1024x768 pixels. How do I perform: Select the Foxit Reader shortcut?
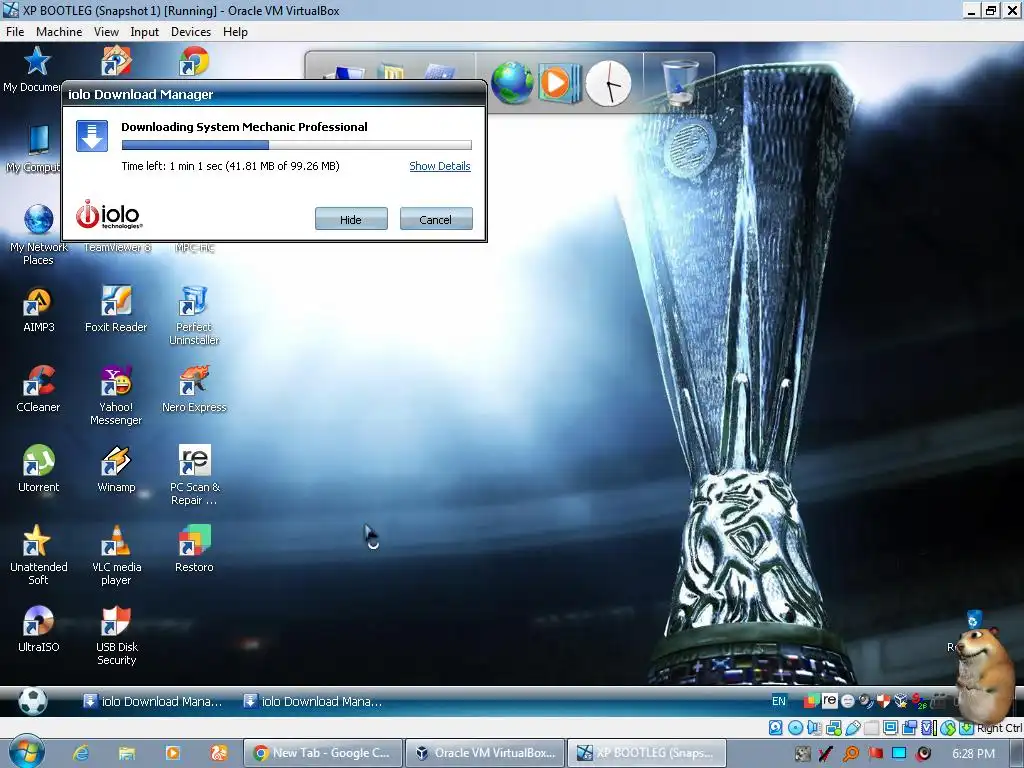[x=116, y=301]
